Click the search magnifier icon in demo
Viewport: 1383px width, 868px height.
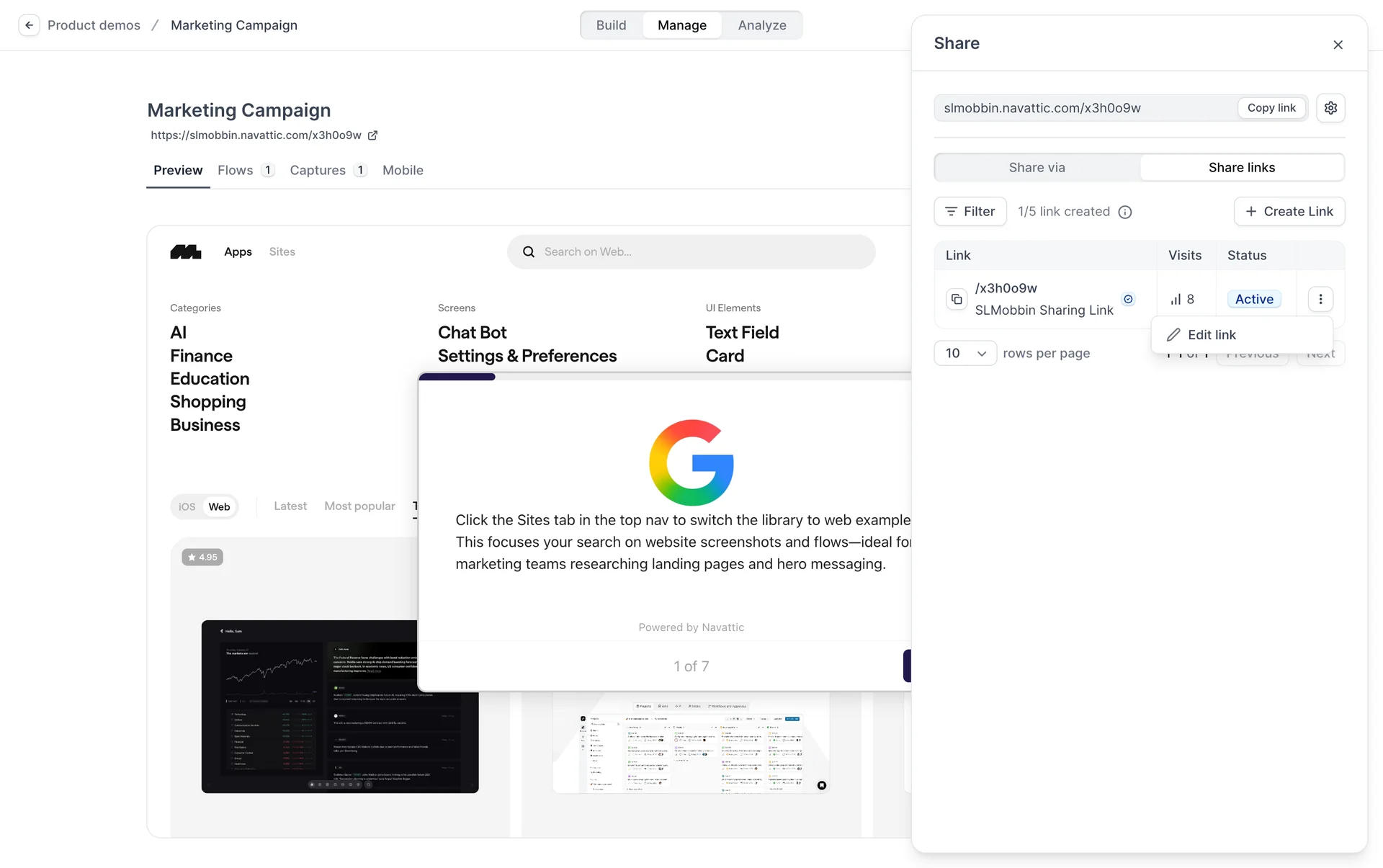pos(529,252)
